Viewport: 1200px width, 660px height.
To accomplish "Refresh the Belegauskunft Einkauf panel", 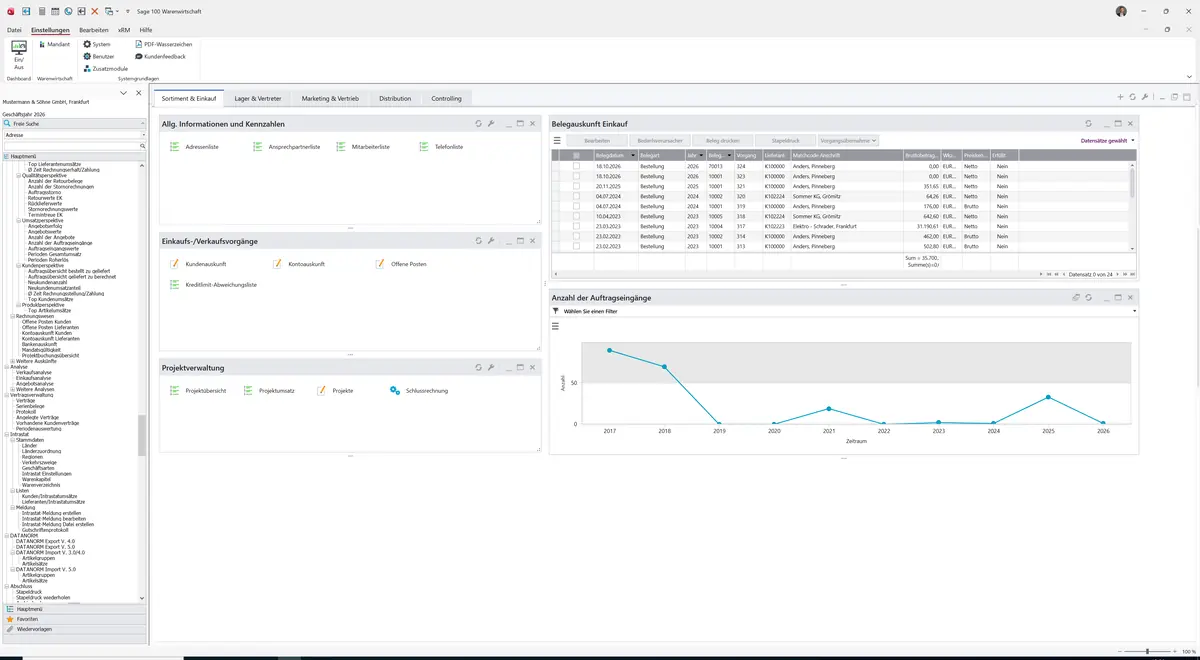I will coord(1088,123).
